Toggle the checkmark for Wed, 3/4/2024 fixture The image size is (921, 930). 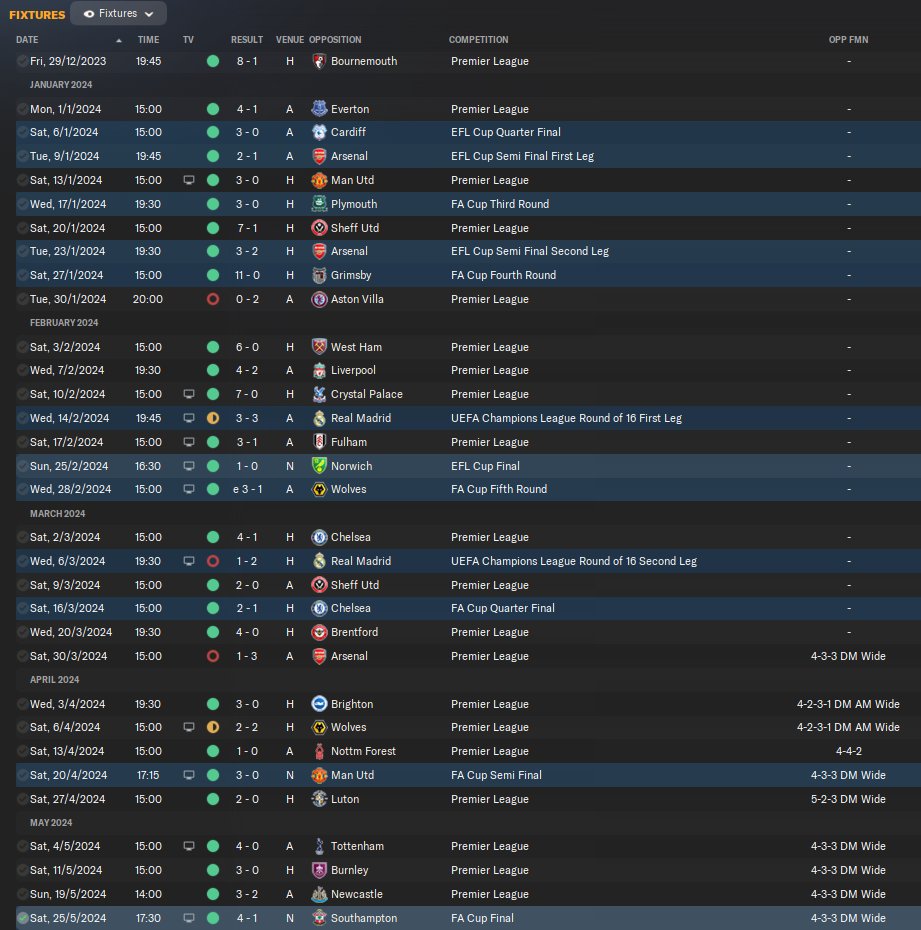tap(22, 704)
